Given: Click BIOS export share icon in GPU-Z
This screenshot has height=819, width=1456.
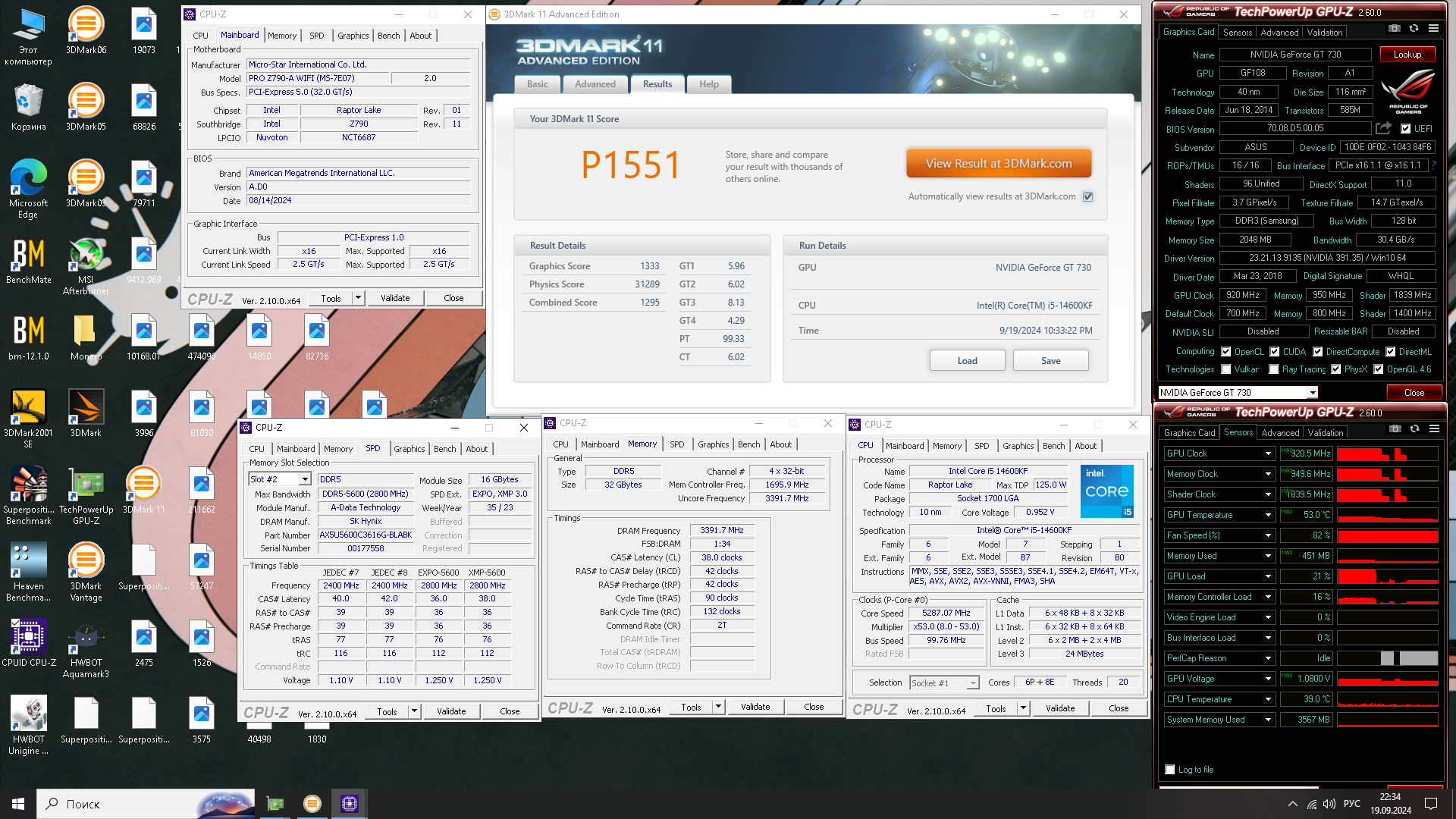Looking at the screenshot, I should [x=1383, y=128].
